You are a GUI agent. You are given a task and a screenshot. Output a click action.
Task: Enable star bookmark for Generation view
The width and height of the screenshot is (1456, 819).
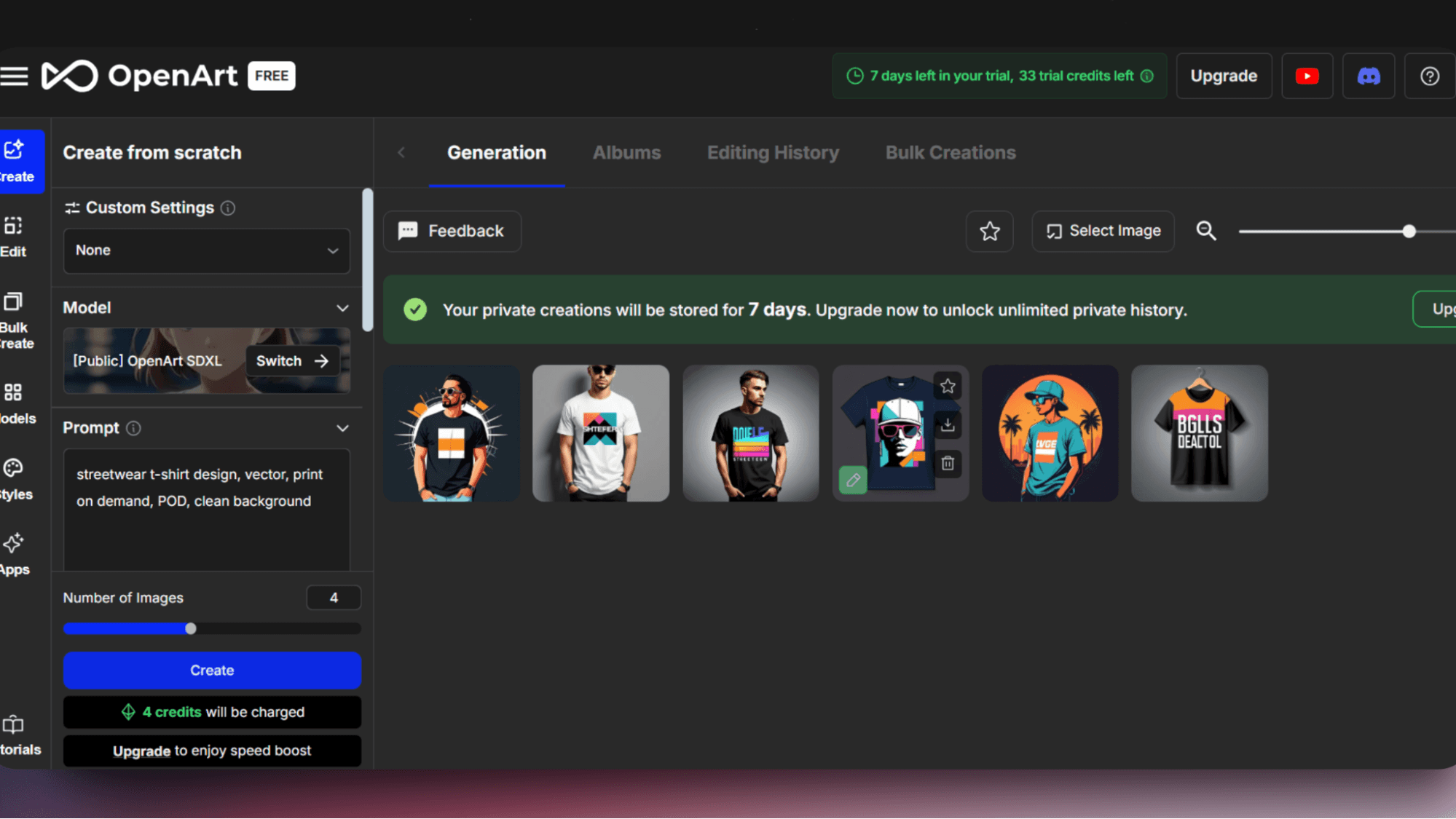pos(990,231)
